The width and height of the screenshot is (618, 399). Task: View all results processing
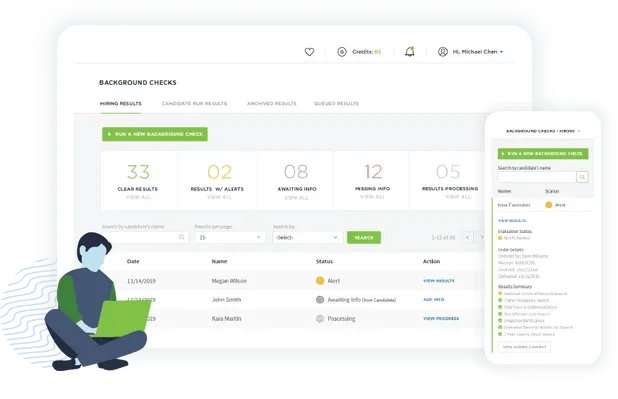pyautogui.click(x=458, y=196)
